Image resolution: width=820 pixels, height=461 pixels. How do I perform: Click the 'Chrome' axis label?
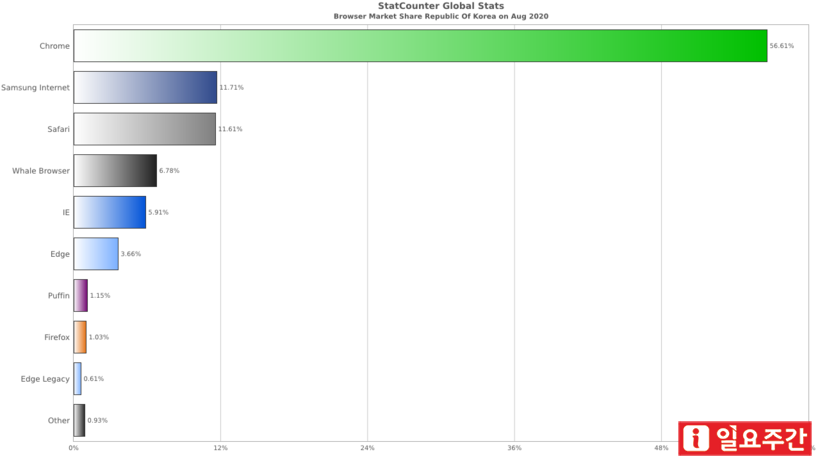tap(54, 46)
